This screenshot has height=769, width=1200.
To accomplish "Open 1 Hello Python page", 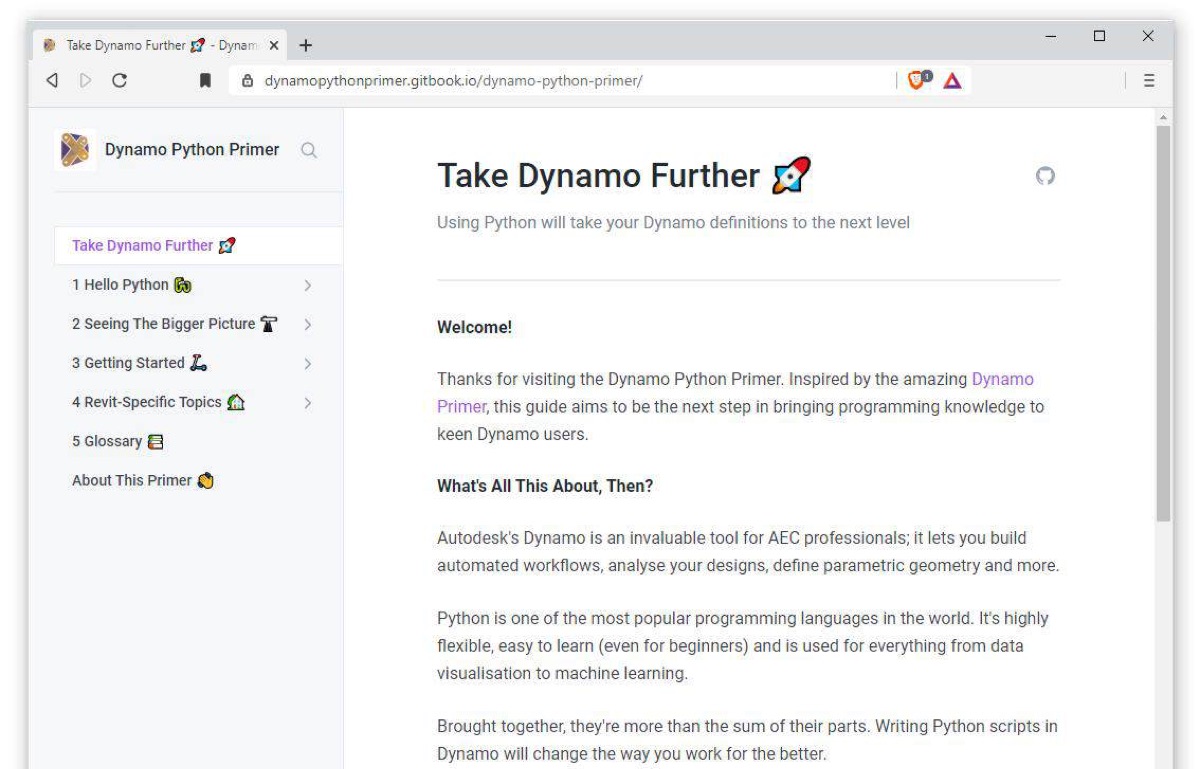I will 131,285.
